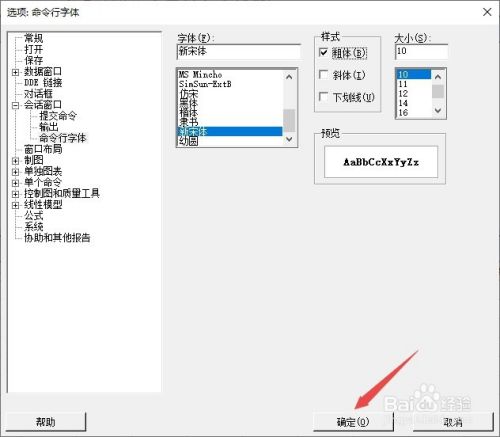Click the 大小(S) size input field

click(x=421, y=52)
